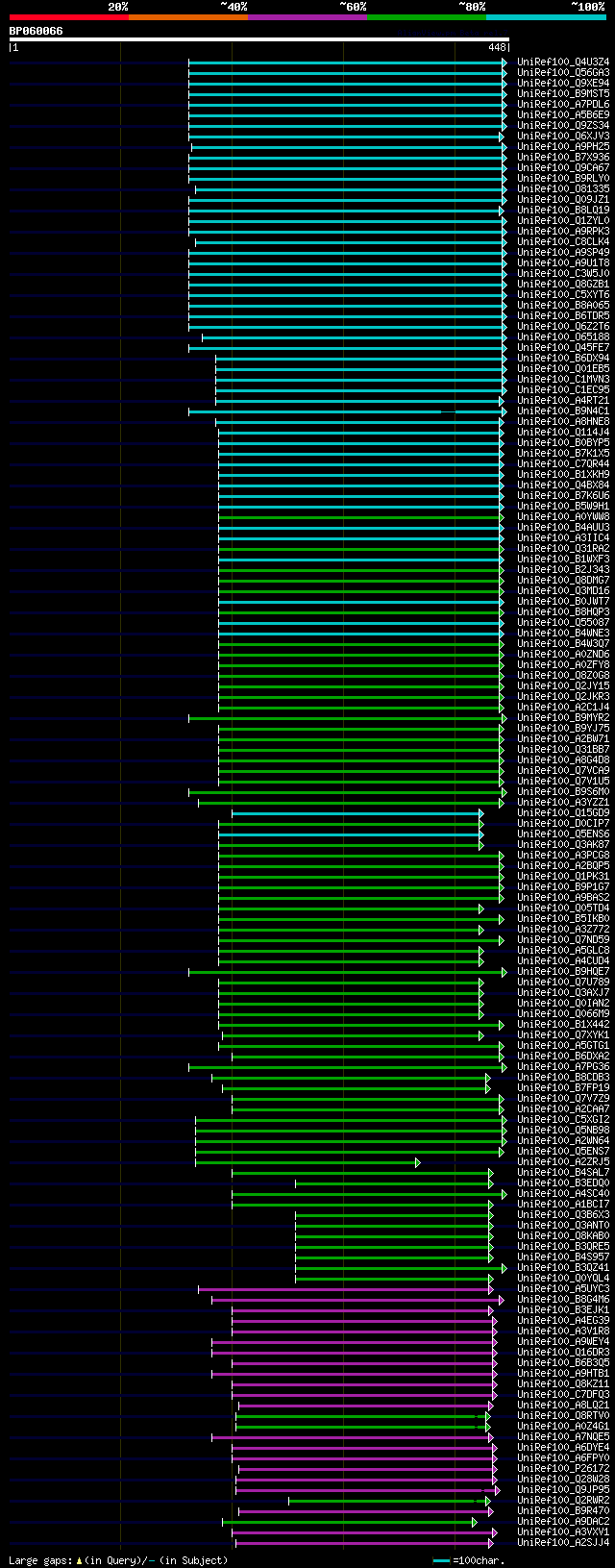Image resolution: width=615 pixels, height=1568 pixels.
Task: Open hit UniRef100_Q56GA3
Action: pyautogui.click(x=563, y=72)
